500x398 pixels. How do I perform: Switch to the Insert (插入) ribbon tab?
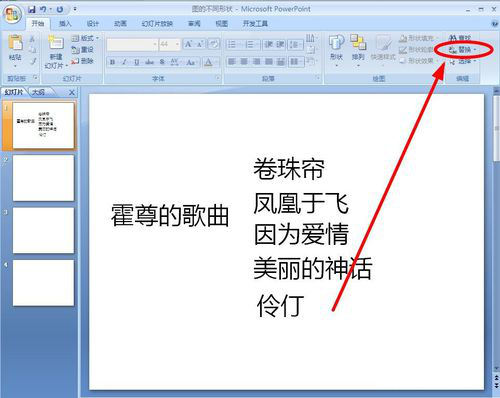(x=65, y=24)
